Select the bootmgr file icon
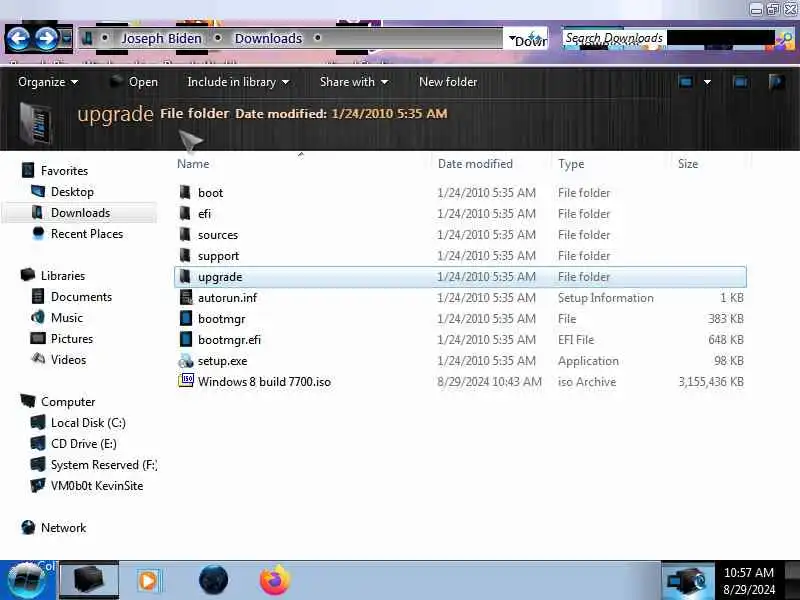This screenshot has width=800, height=600. pyautogui.click(x=186, y=318)
